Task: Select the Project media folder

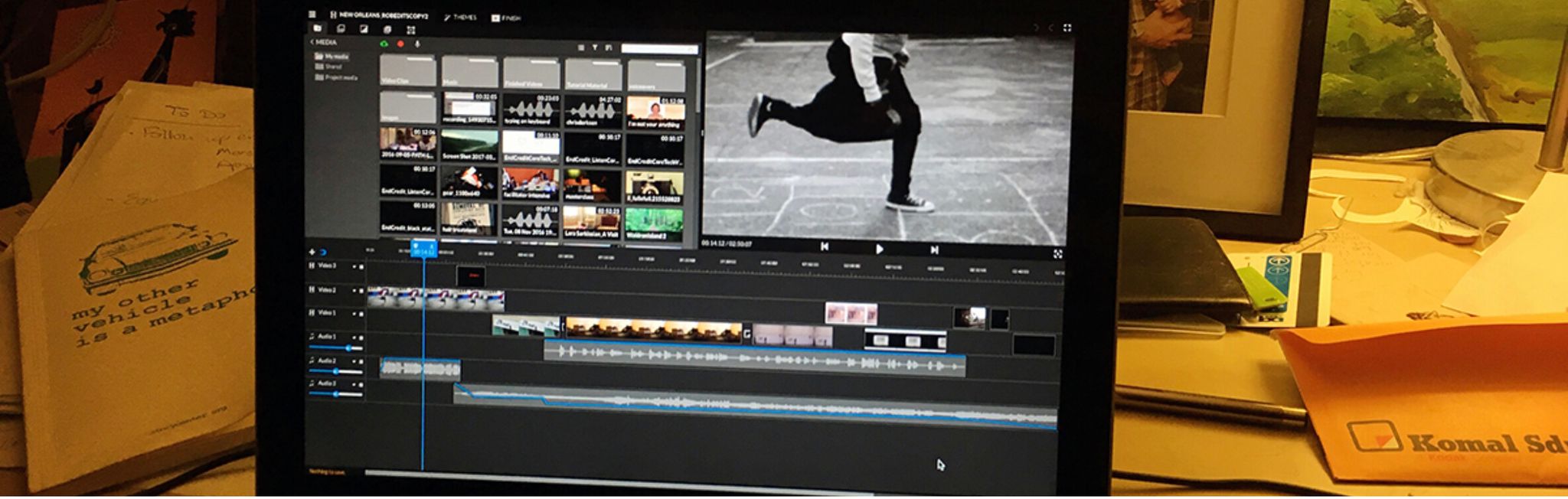Action: pos(337,77)
